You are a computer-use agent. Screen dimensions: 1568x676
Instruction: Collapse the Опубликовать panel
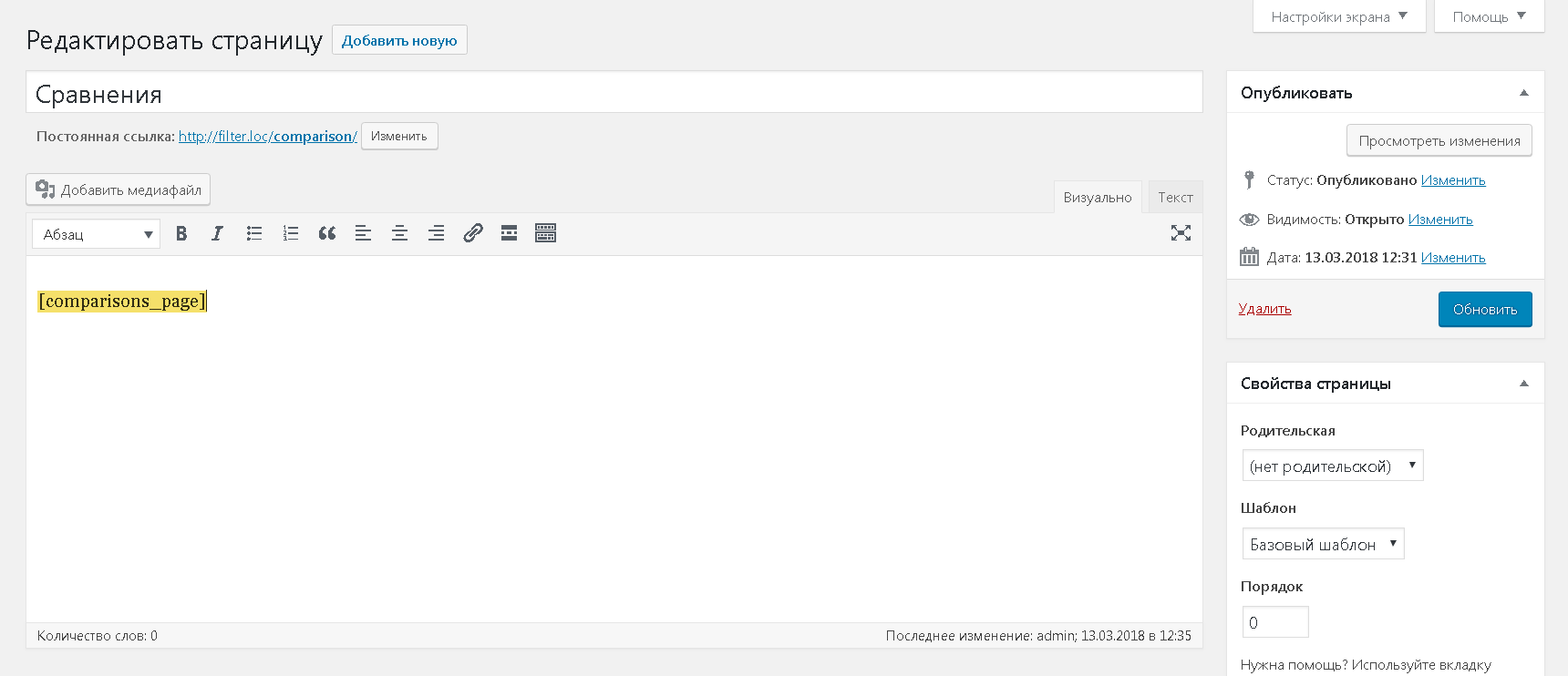coord(1523,93)
